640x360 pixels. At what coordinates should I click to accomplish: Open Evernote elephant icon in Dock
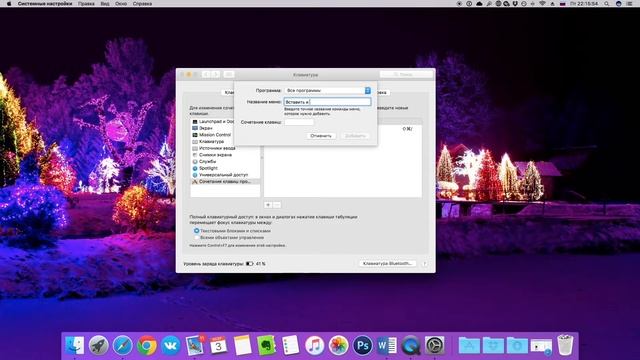tap(267, 346)
